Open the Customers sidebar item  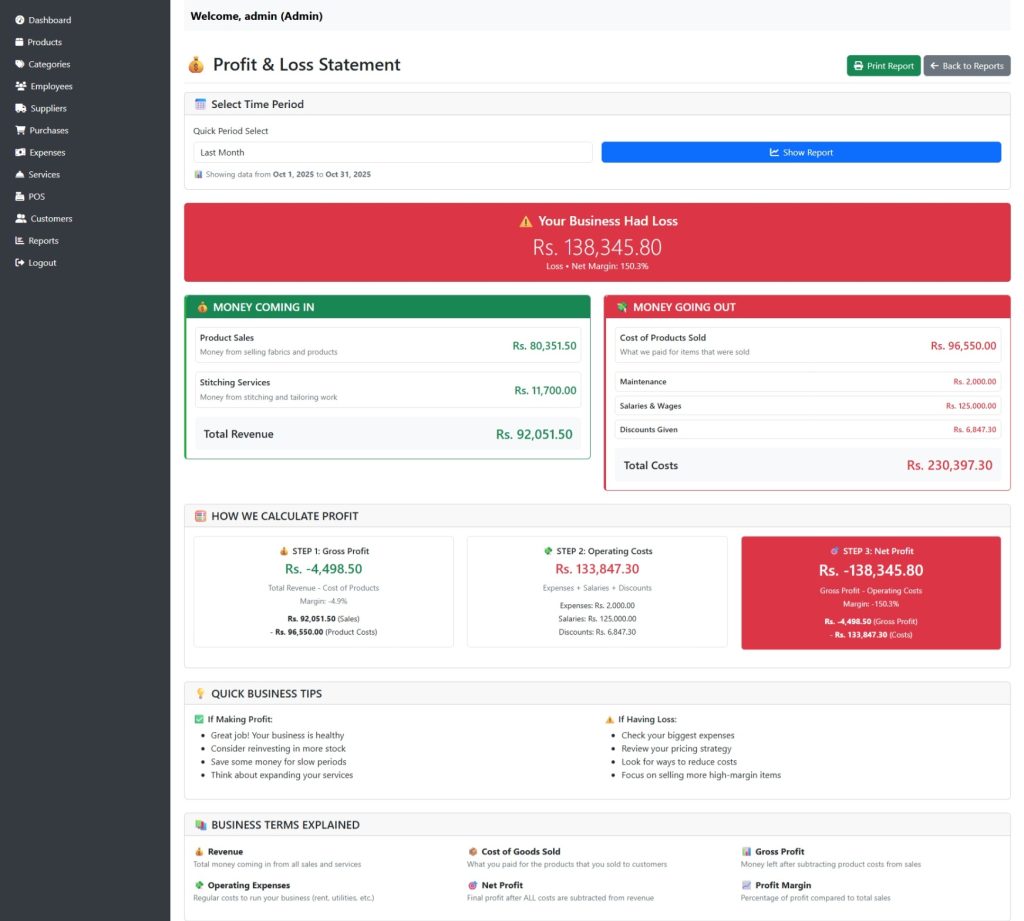point(50,219)
